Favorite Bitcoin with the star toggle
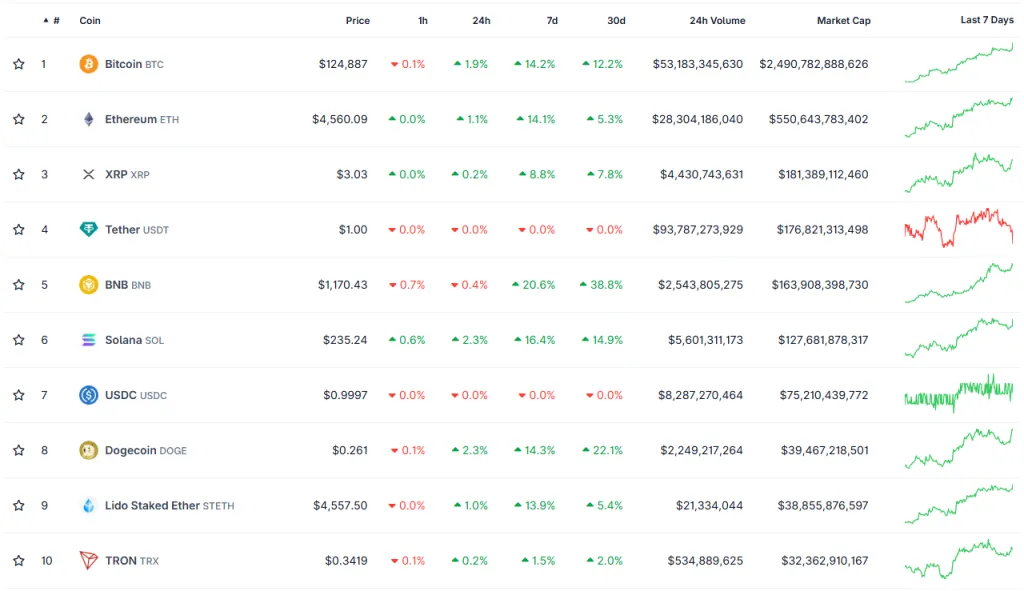 [19, 64]
